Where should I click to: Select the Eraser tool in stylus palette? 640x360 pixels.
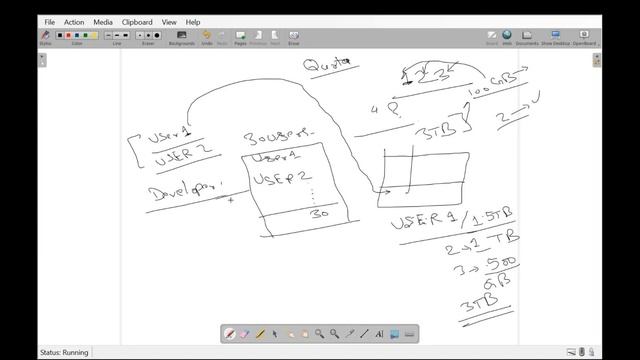coord(245,334)
